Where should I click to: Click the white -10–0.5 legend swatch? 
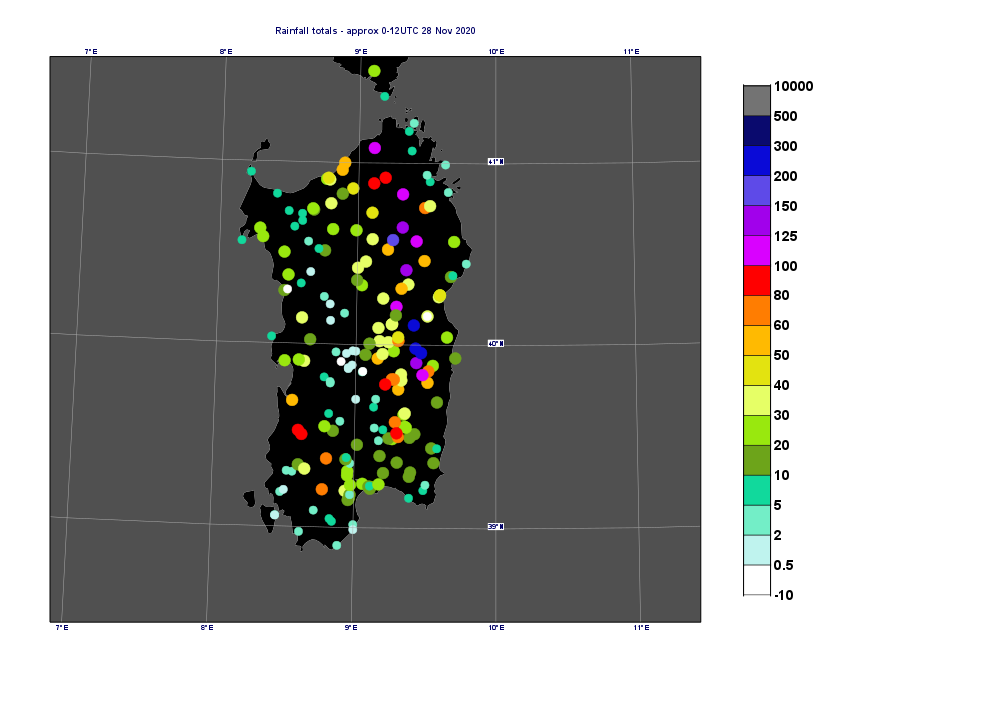[757, 580]
